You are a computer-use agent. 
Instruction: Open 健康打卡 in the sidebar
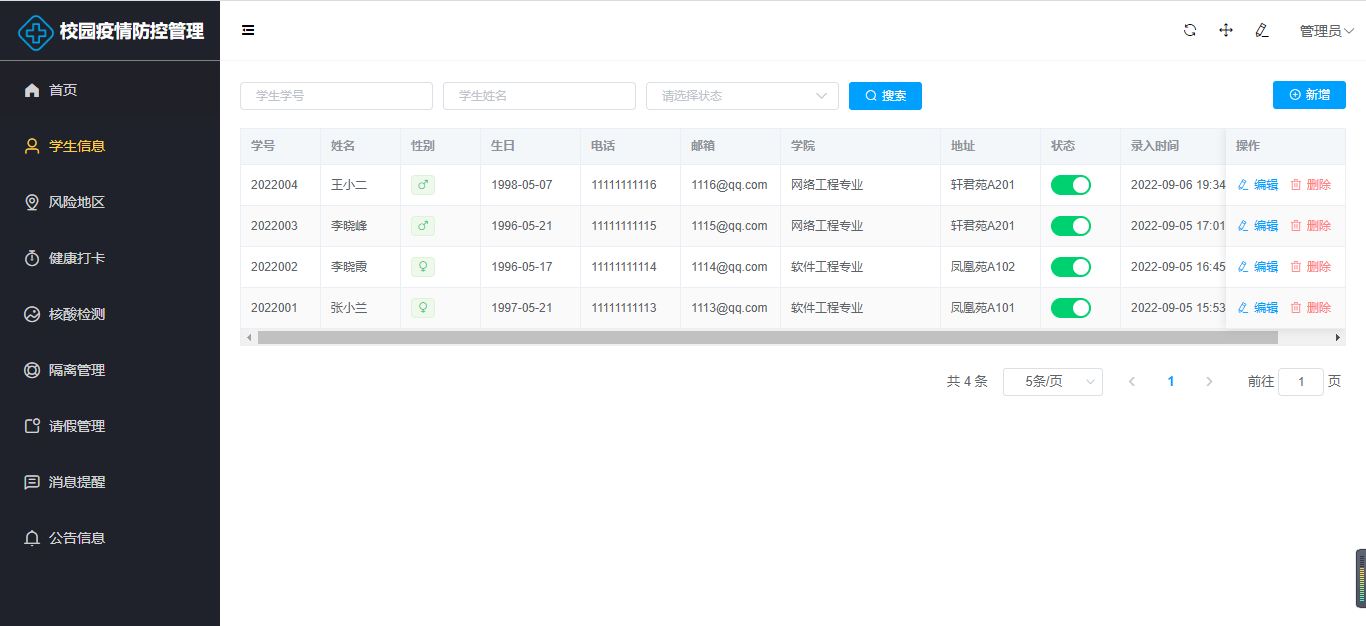[77, 258]
